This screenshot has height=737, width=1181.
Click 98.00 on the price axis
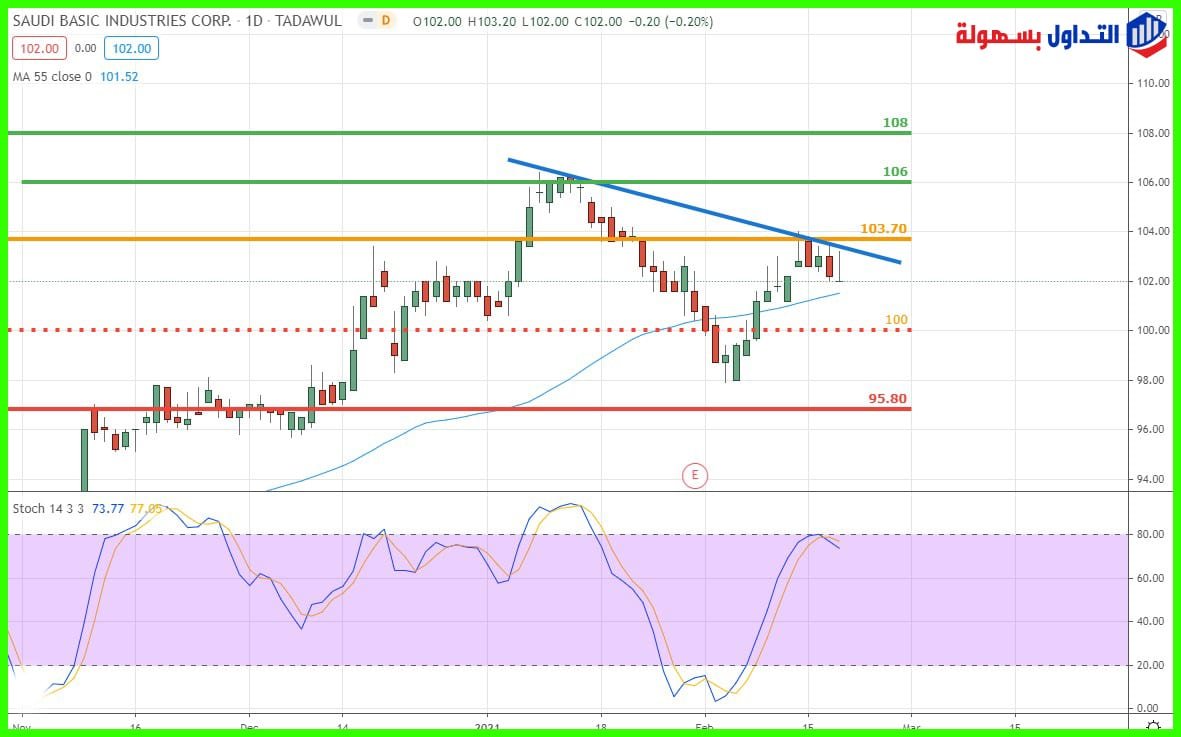pos(1155,380)
